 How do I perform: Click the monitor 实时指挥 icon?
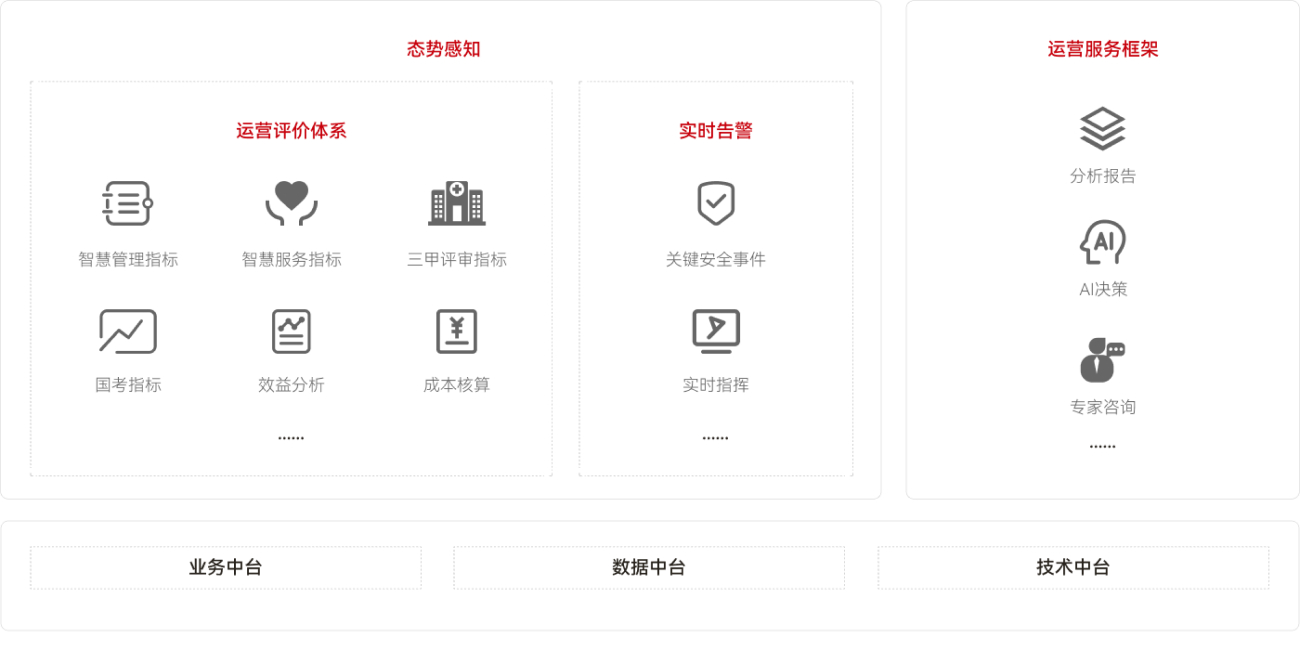[716, 331]
